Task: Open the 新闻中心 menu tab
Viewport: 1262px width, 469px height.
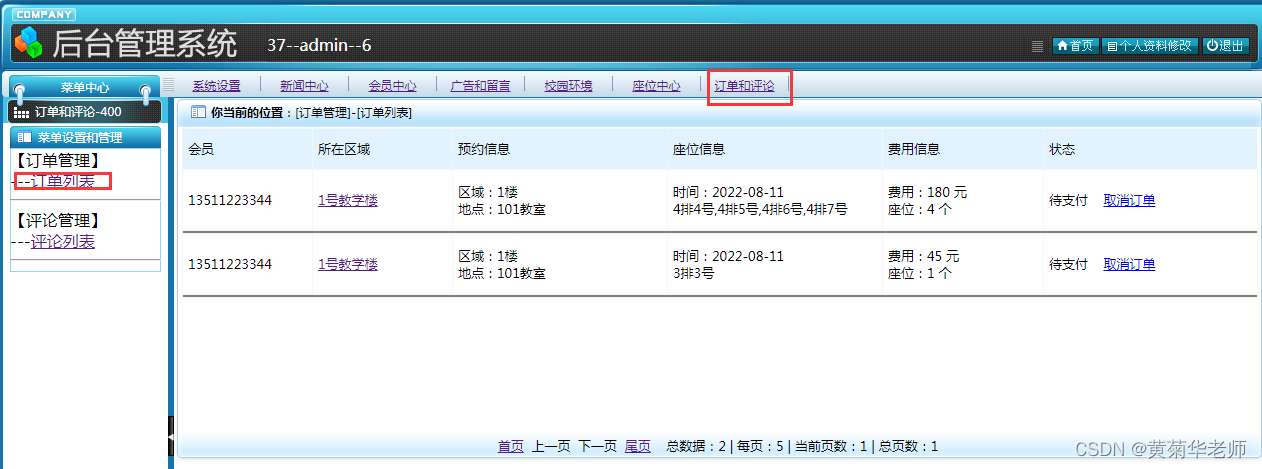Action: click(304, 86)
